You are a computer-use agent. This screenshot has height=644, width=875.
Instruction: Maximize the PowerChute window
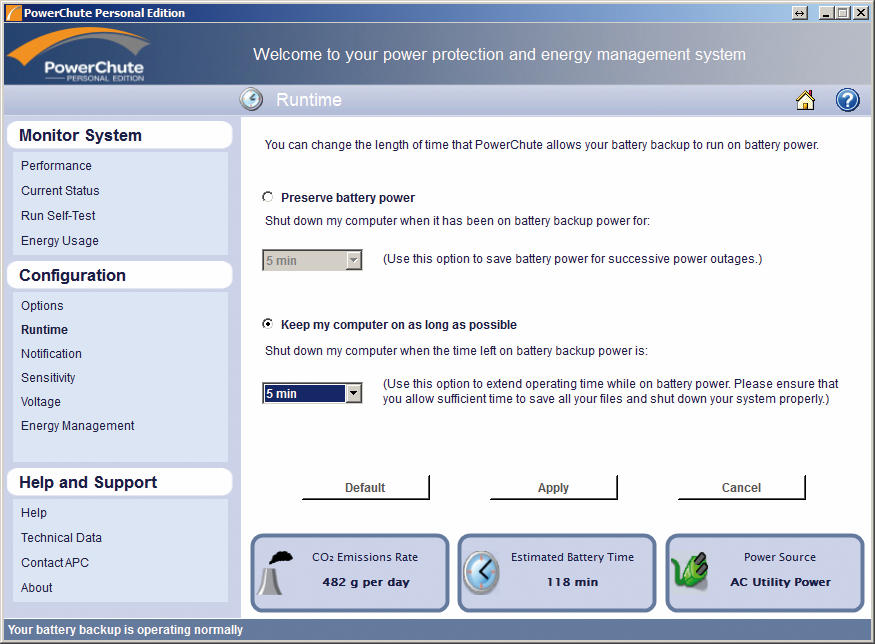point(843,13)
